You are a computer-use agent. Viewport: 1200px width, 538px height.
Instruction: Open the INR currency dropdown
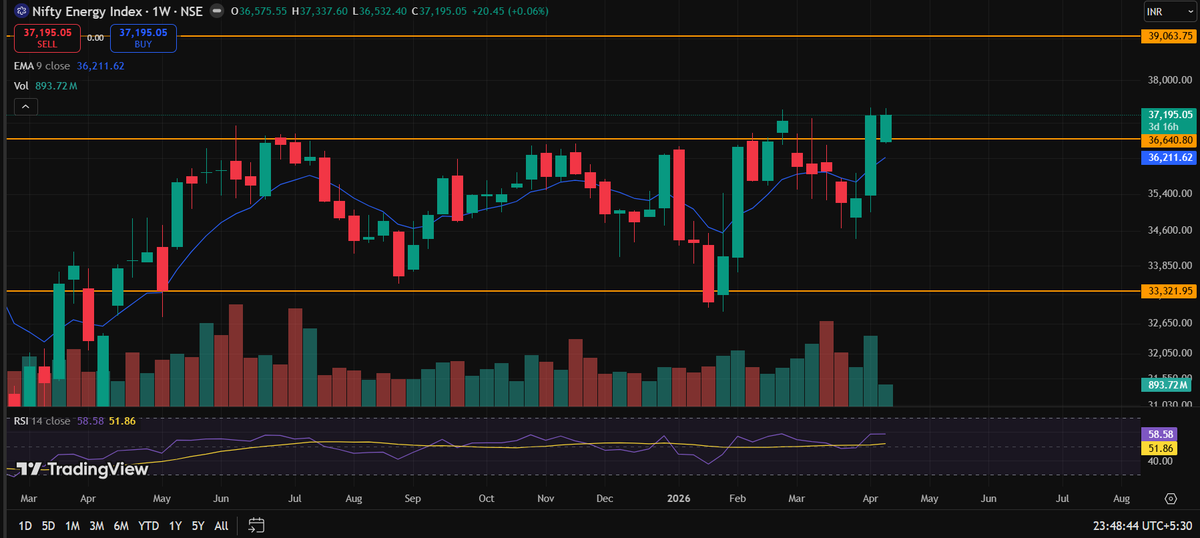(1168, 12)
